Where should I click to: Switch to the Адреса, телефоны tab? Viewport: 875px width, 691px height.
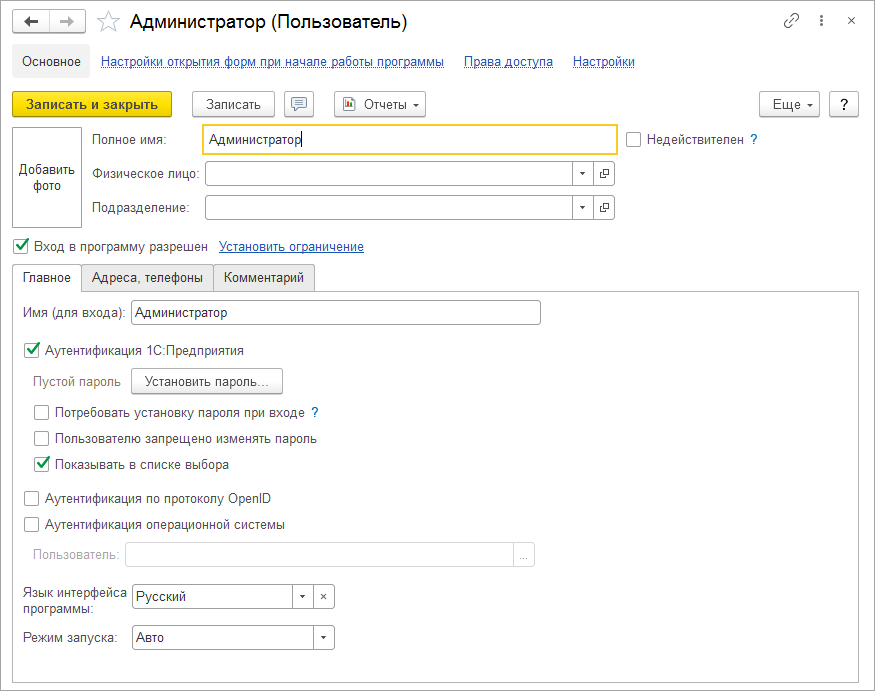coord(147,278)
